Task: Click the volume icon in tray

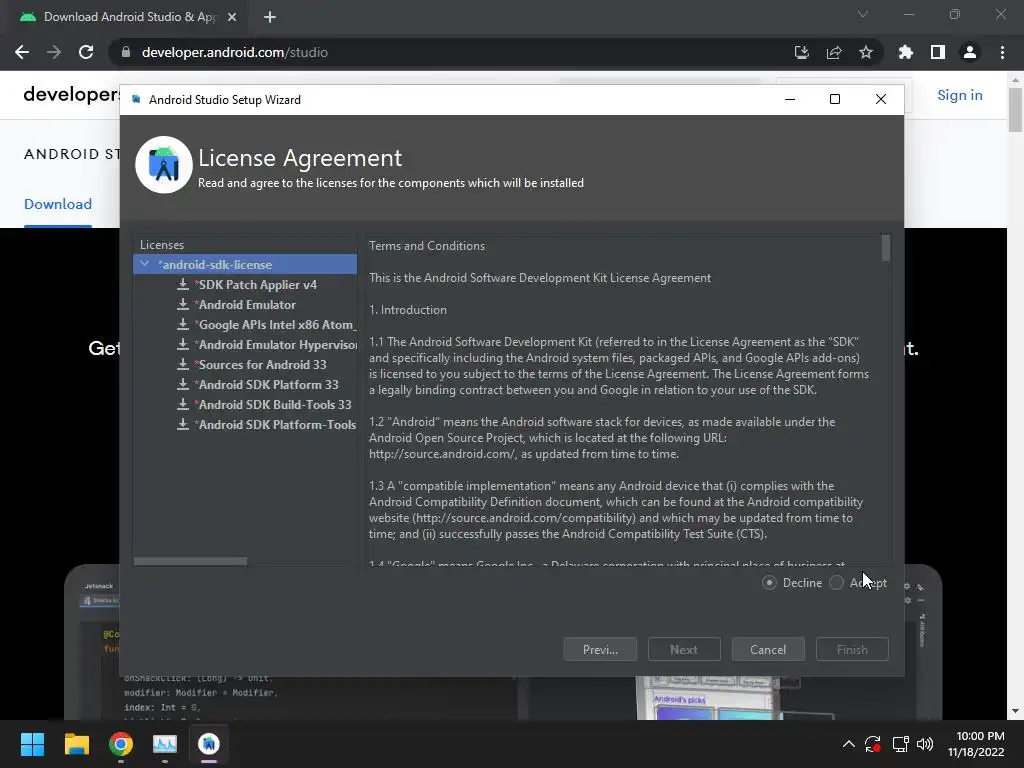Action: 925,744
